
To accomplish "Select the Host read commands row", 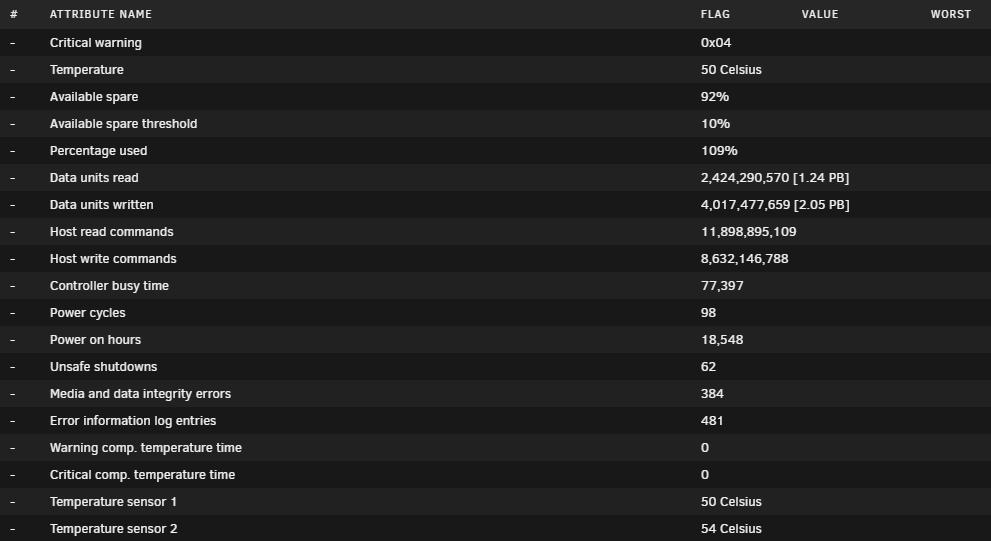I will coord(496,231).
